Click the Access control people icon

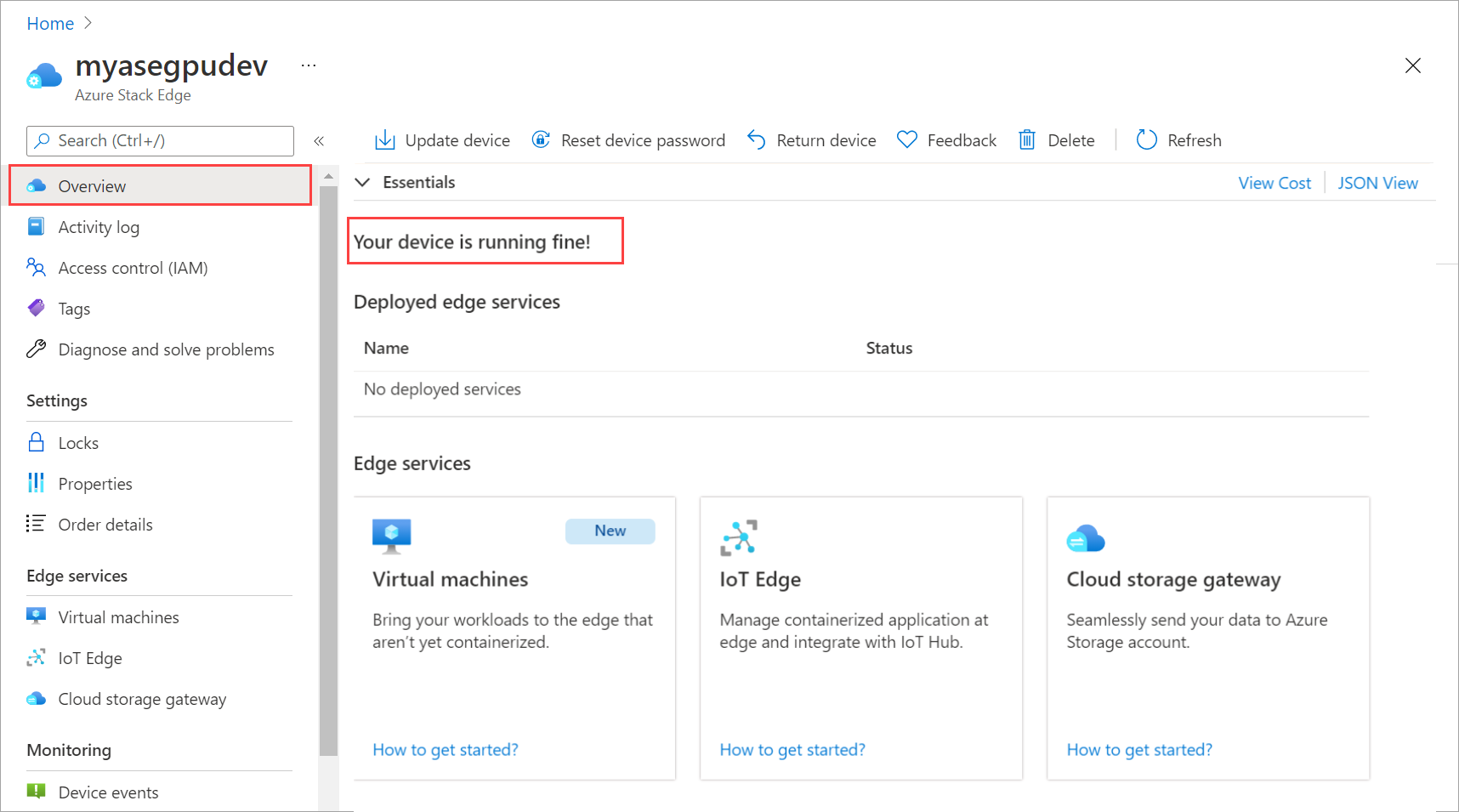(x=36, y=267)
